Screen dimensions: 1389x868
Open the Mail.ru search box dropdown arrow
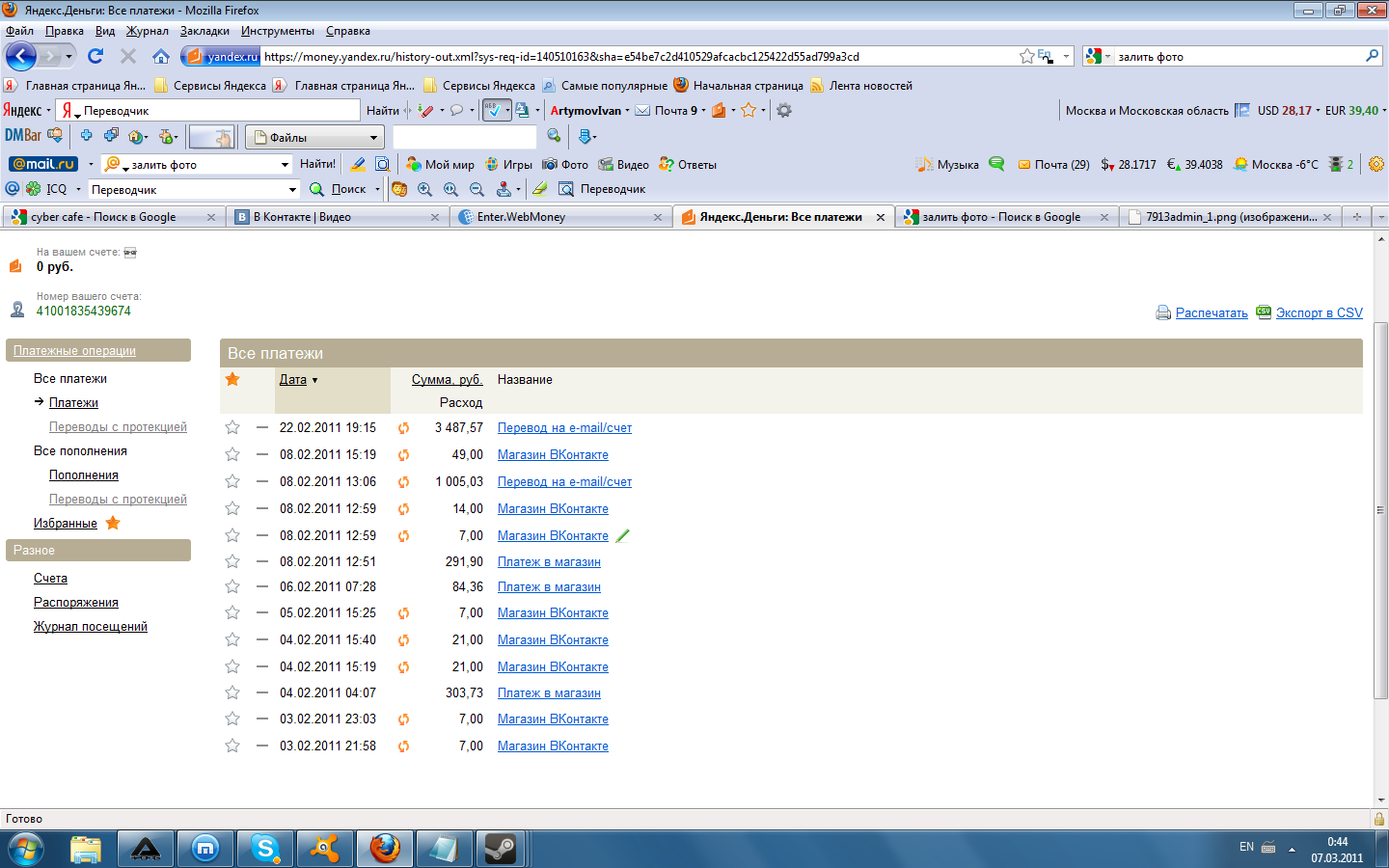click(x=285, y=164)
